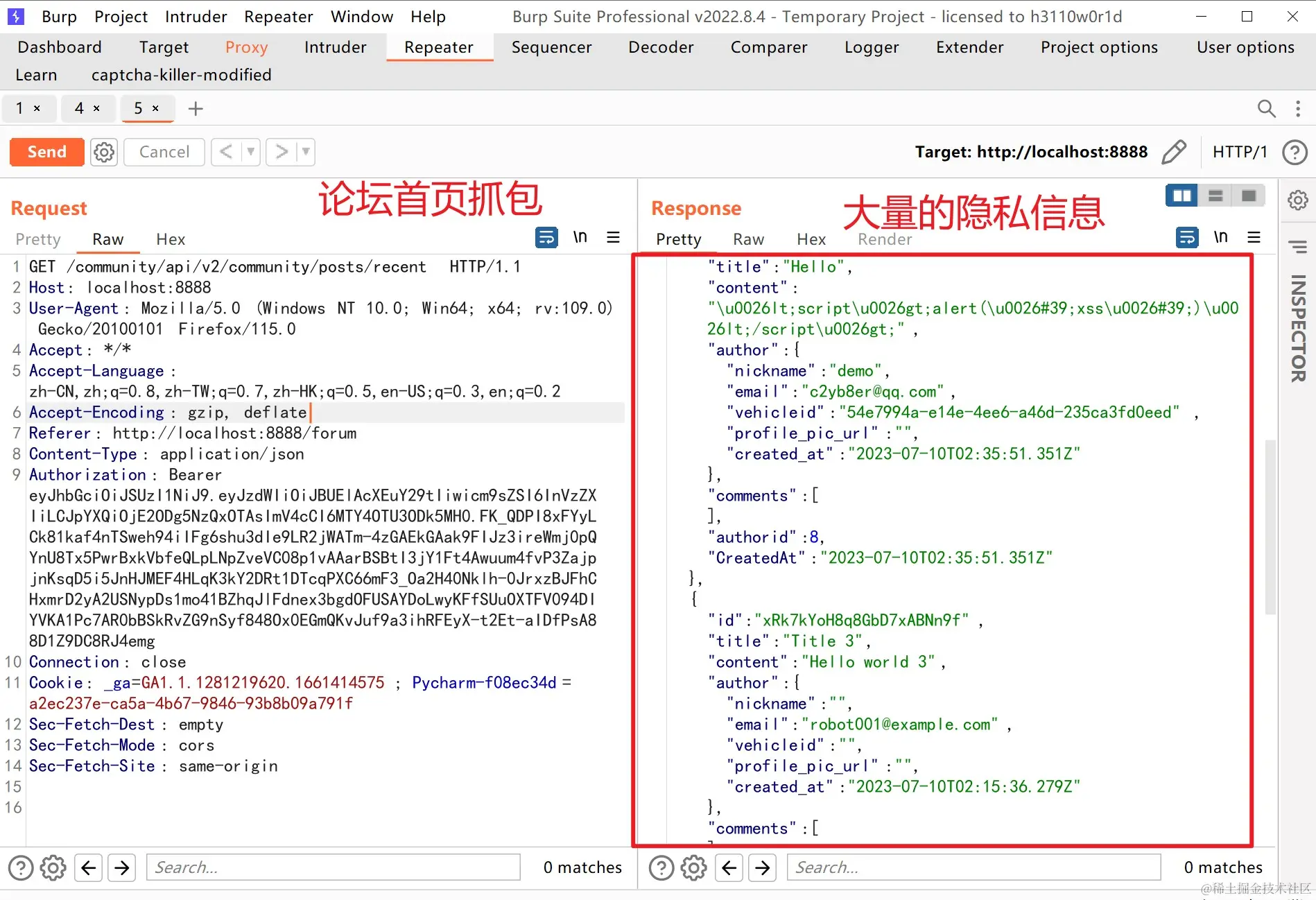The image size is (1316, 900).
Task: Open response search settings gear
Action: click(x=694, y=867)
